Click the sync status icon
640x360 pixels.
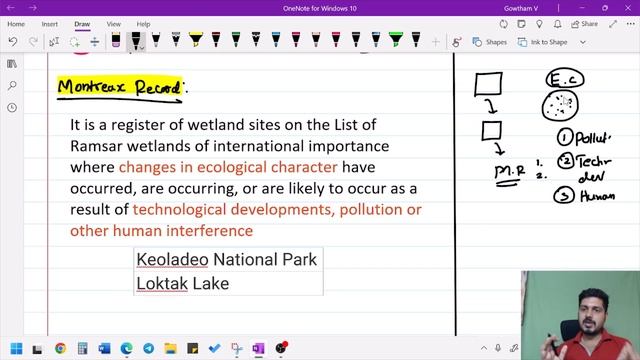coord(504,24)
